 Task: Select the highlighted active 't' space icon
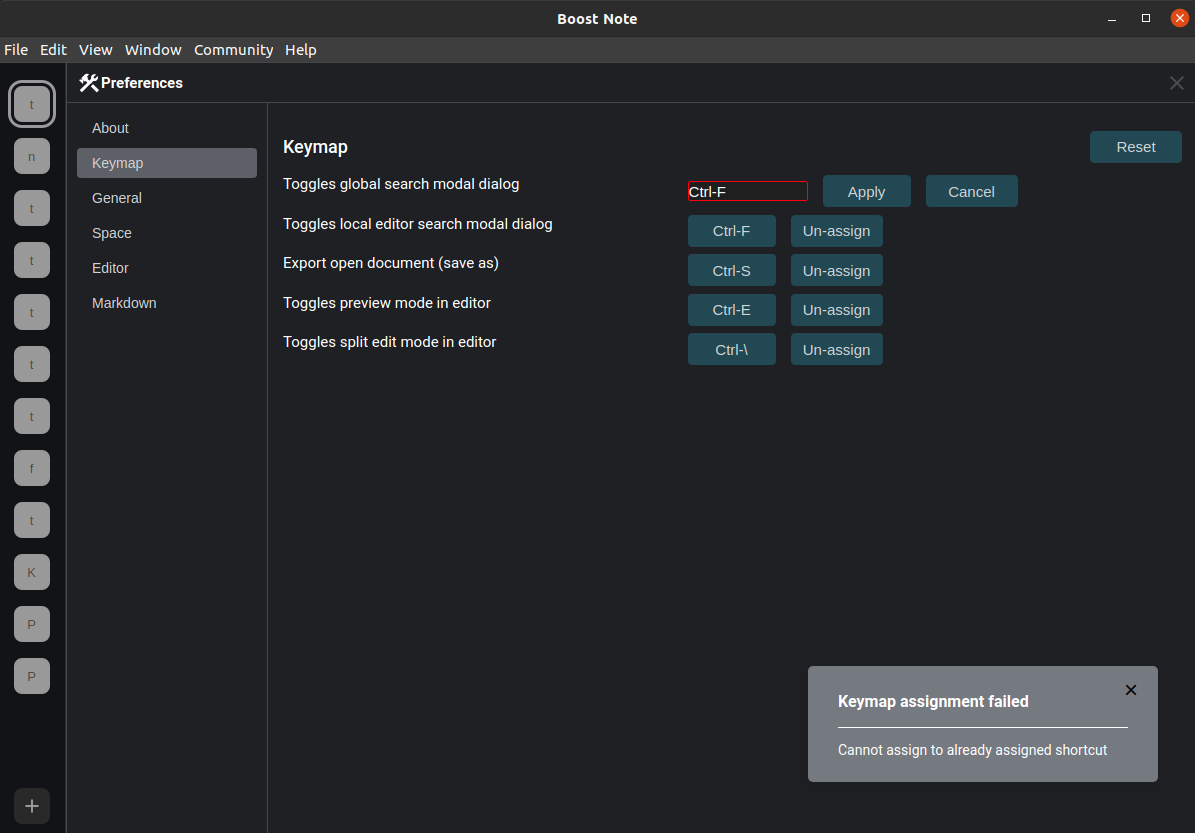(31, 104)
